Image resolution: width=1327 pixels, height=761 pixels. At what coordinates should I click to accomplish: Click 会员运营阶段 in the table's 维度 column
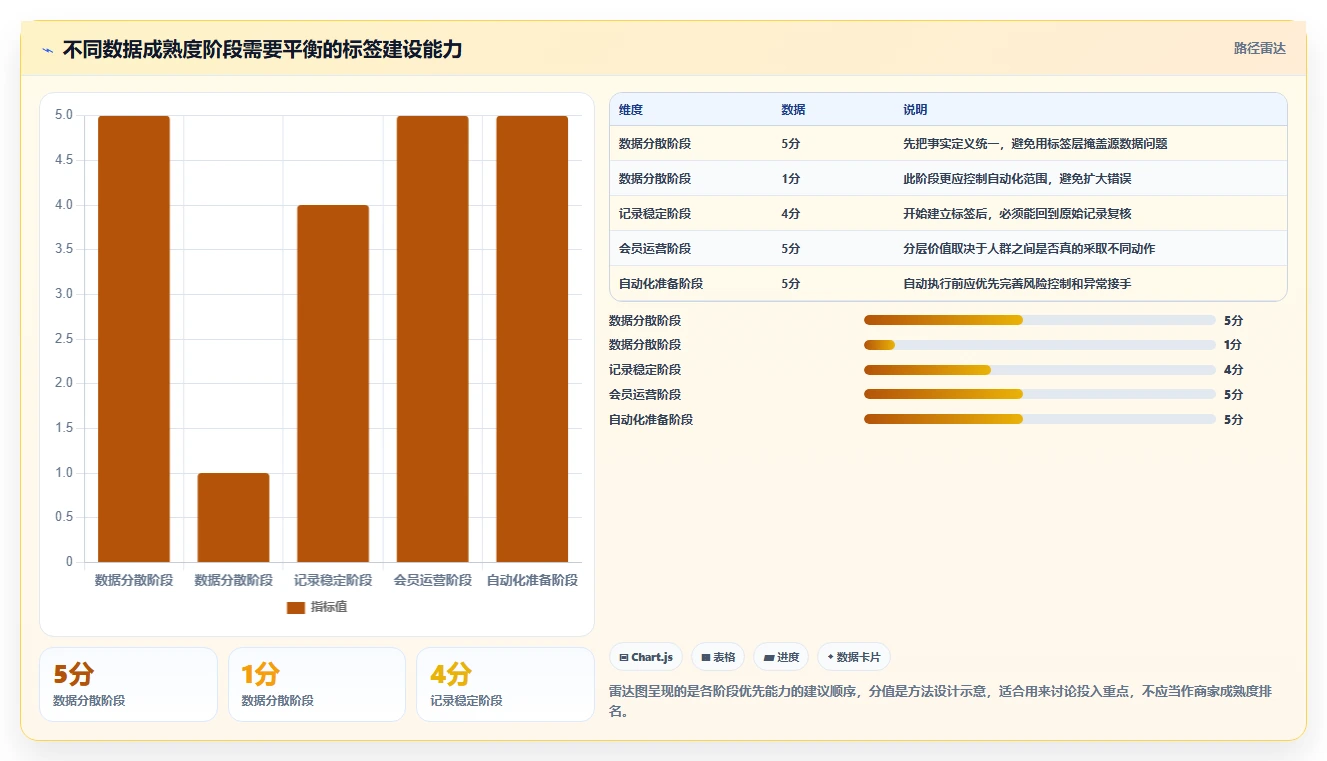pyautogui.click(x=655, y=249)
